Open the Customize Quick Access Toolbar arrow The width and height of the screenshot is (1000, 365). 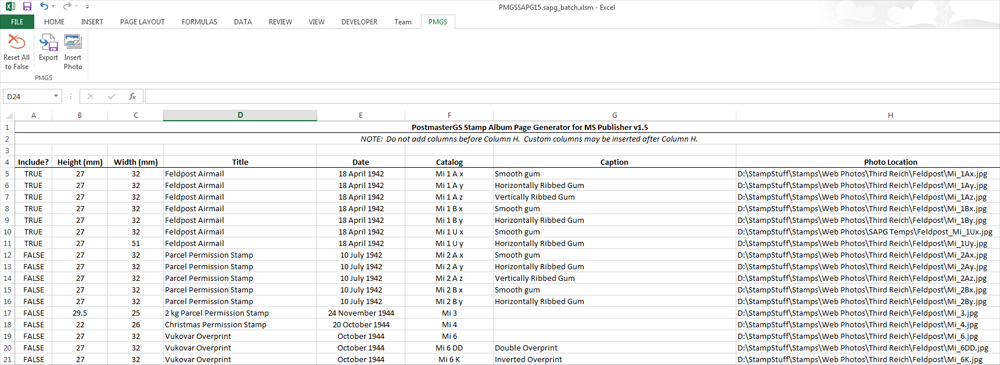(86, 6)
